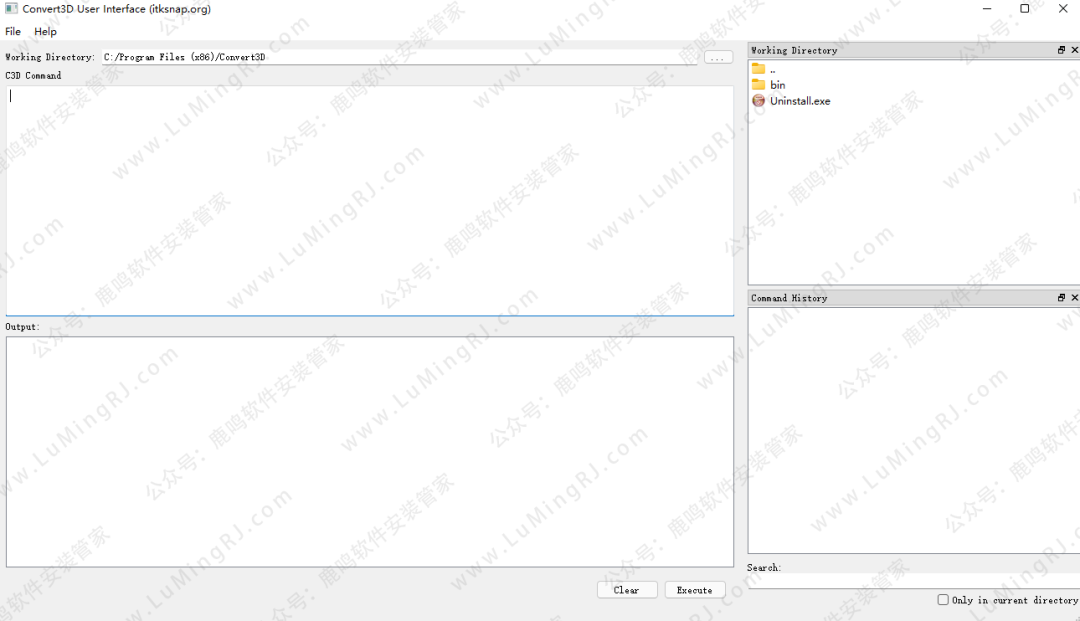Minimize the Convert3D window
Viewport: 1080px width, 621px height.
click(987, 9)
